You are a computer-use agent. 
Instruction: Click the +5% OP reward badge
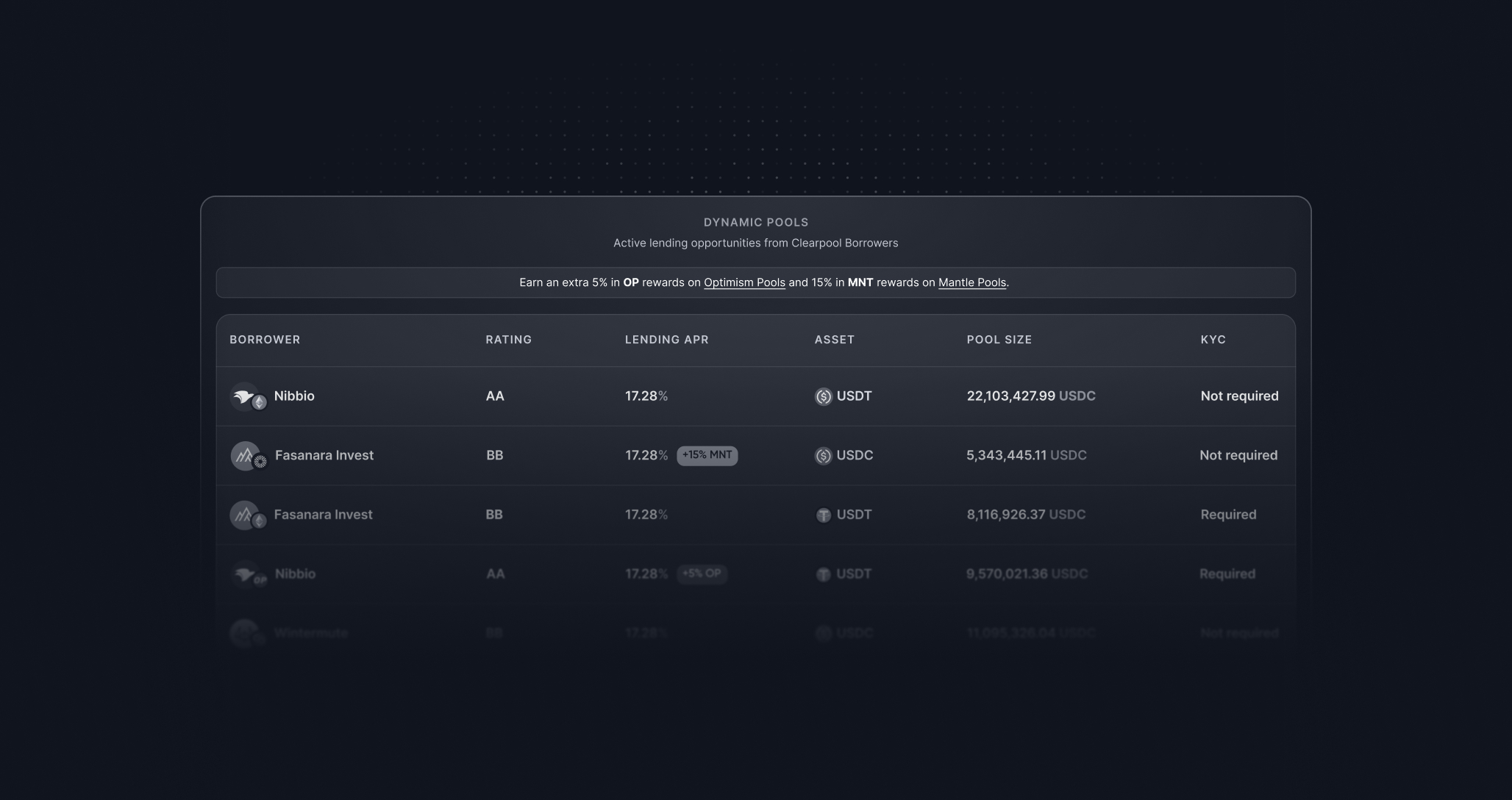702,574
